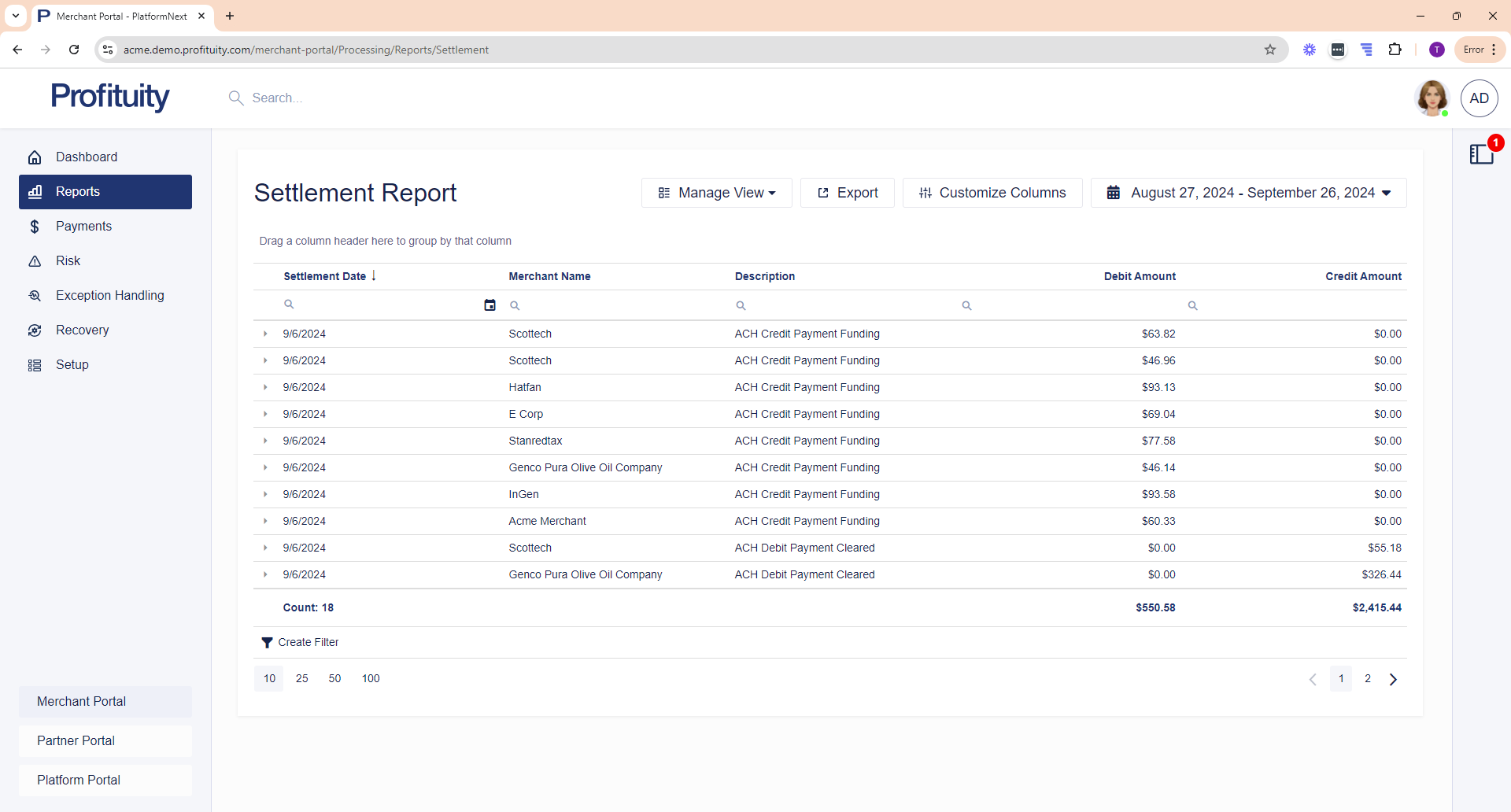Open Payments in the sidebar
The image size is (1511, 812).
tap(83, 227)
